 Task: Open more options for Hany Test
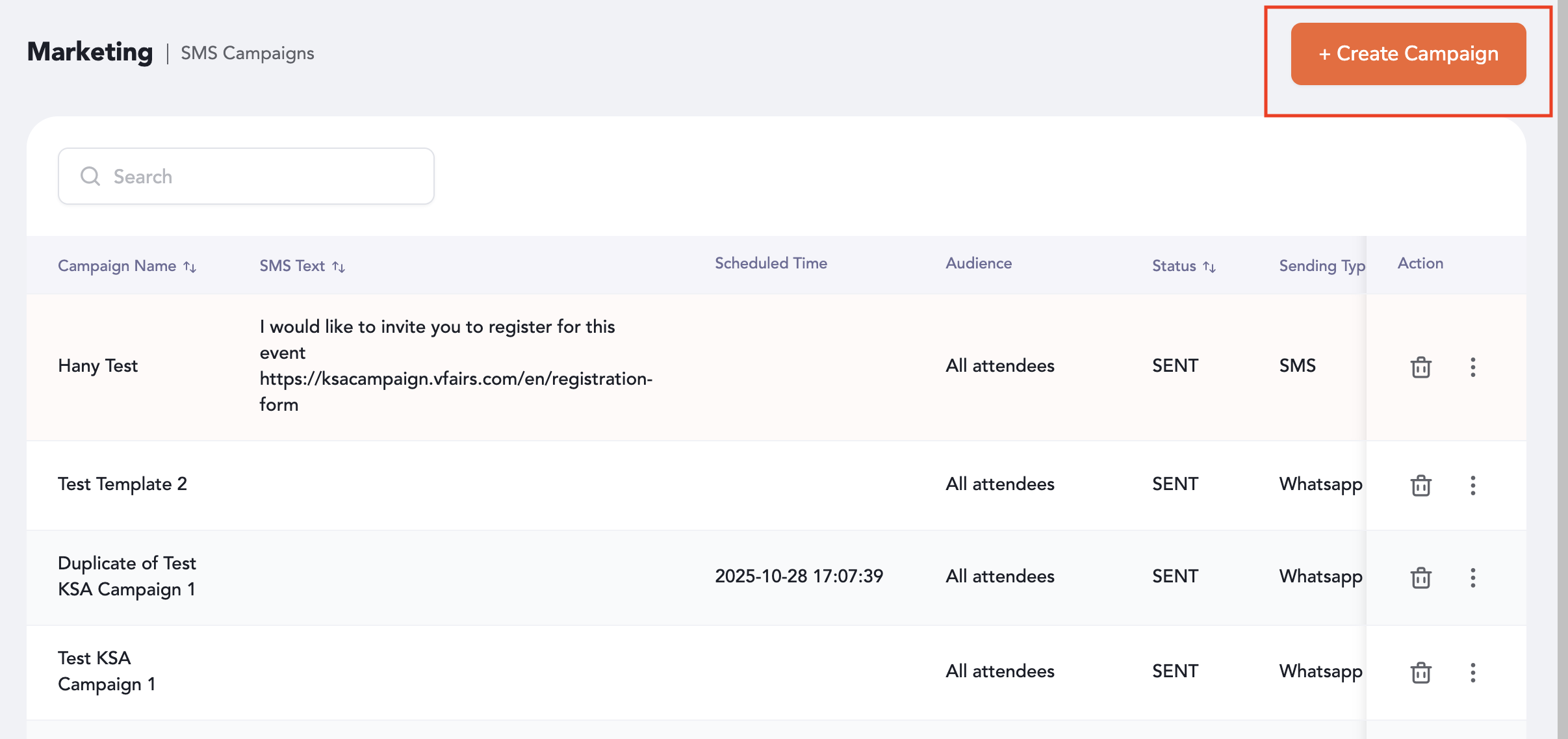click(x=1472, y=367)
